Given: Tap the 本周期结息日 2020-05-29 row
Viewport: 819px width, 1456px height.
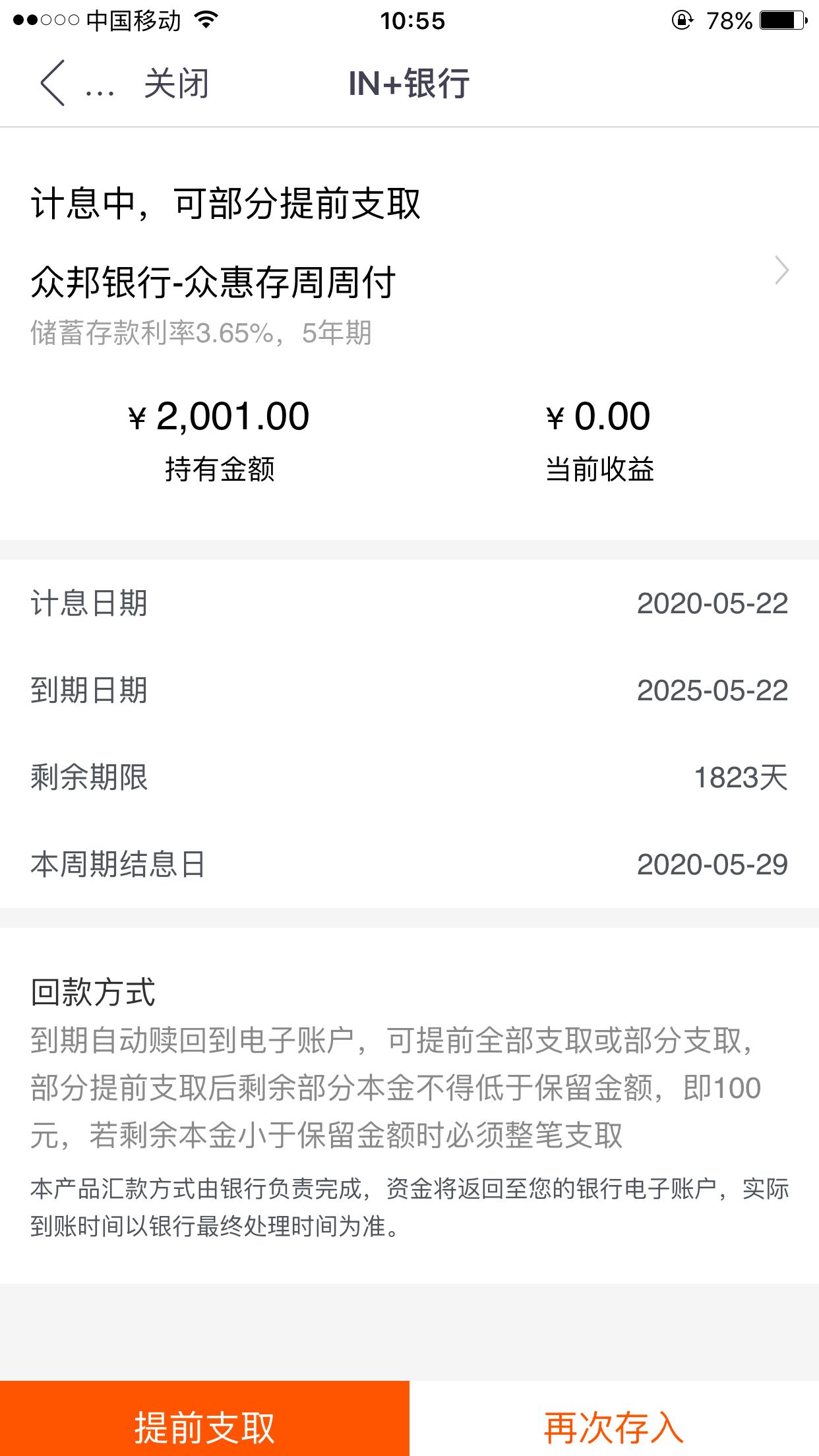Looking at the screenshot, I should 409,864.
